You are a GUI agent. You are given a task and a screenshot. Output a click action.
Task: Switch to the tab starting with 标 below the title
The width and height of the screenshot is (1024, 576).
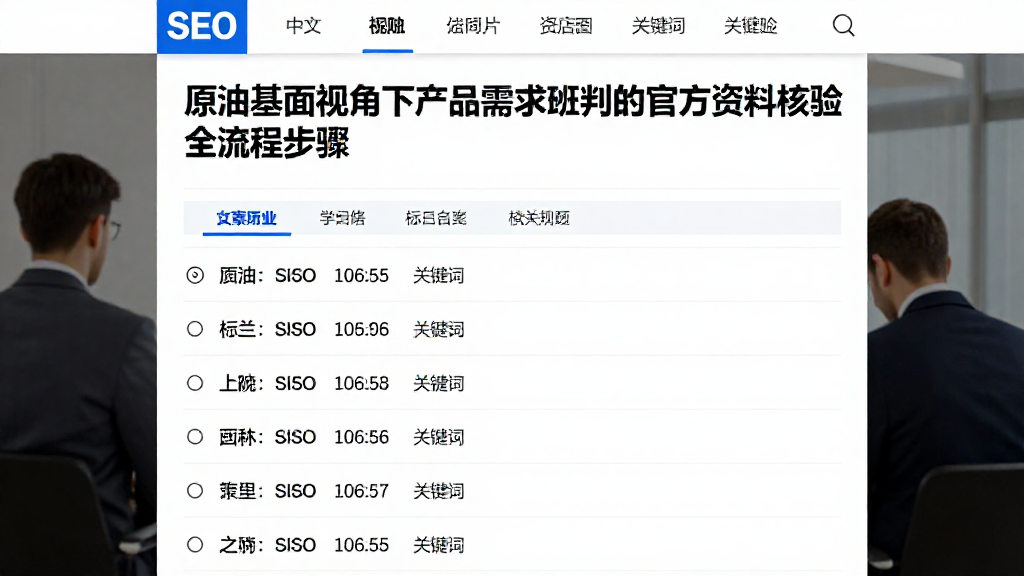point(436,218)
